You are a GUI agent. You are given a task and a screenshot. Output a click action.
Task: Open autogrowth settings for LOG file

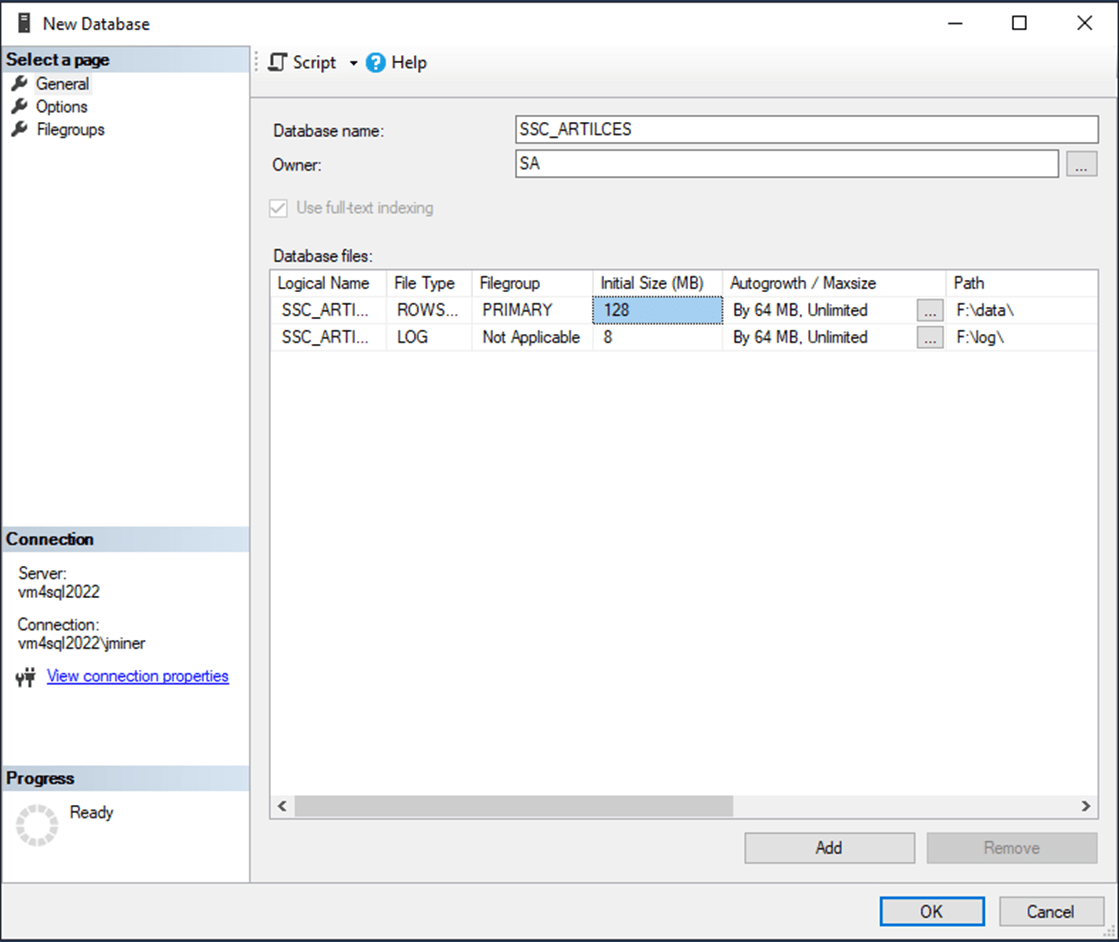(930, 338)
